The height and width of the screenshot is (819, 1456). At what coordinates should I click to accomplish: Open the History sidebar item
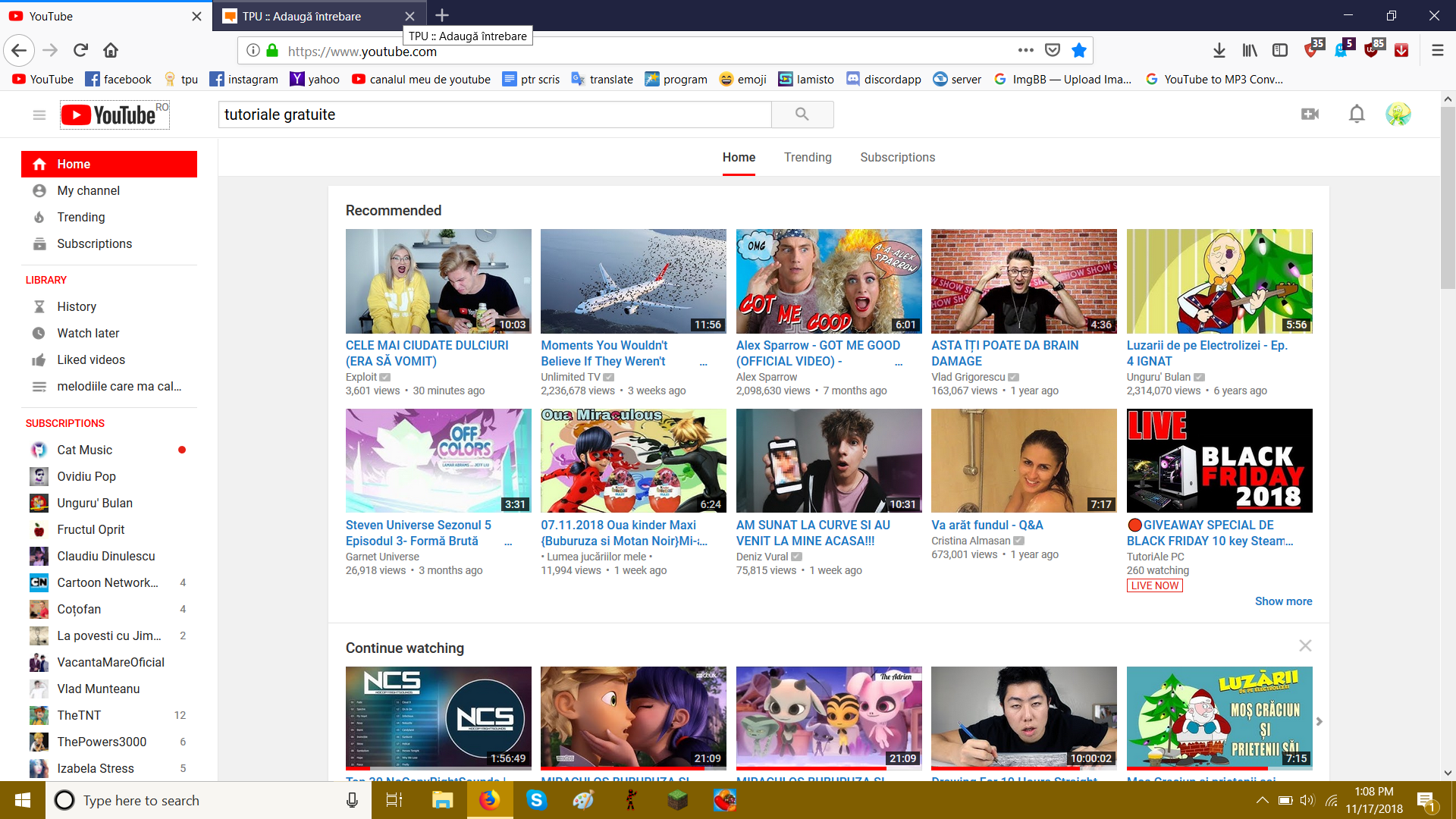pyautogui.click(x=109, y=306)
